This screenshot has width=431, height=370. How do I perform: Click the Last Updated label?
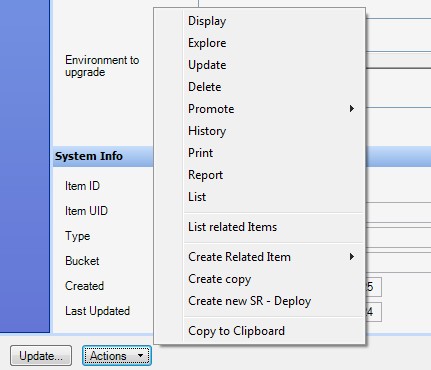97,311
